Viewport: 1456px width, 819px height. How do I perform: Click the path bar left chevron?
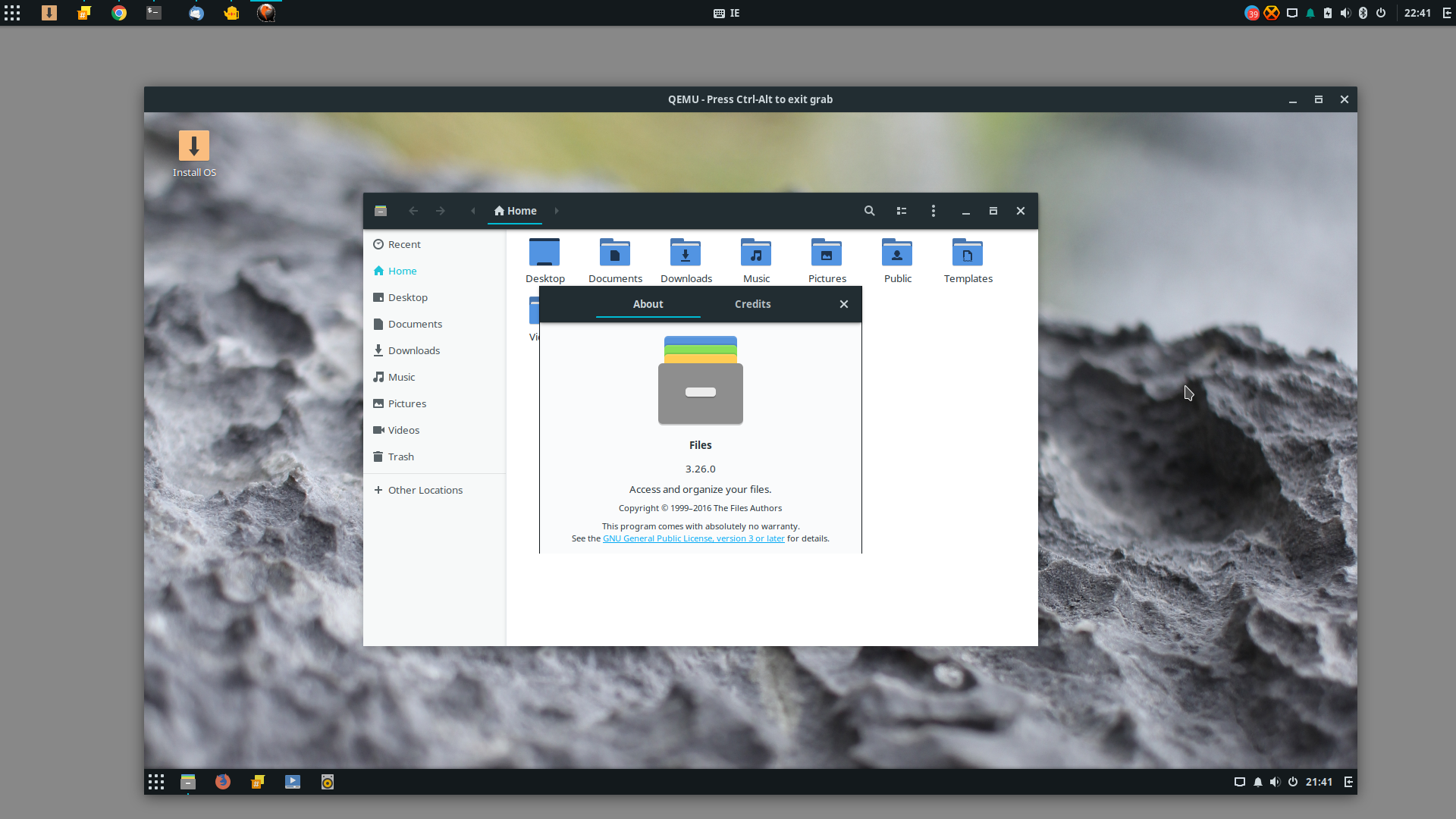pos(473,211)
